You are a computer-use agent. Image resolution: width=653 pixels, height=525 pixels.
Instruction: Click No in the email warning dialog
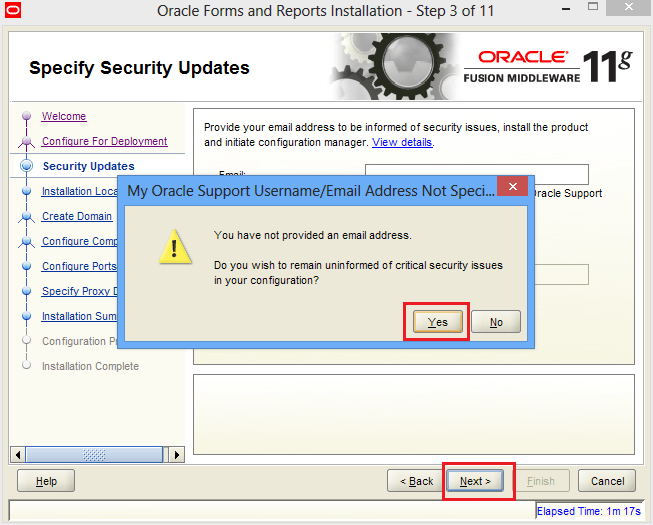click(x=496, y=322)
